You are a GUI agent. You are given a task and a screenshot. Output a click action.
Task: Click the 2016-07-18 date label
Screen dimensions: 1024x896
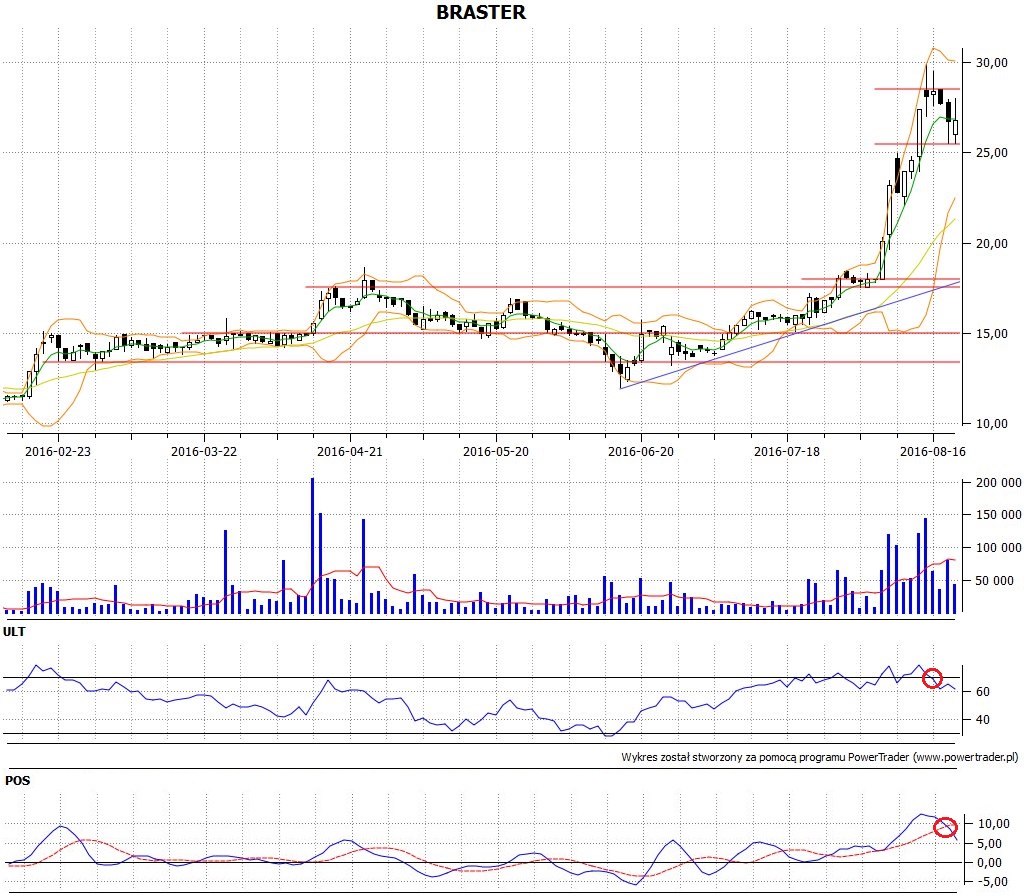tap(787, 451)
